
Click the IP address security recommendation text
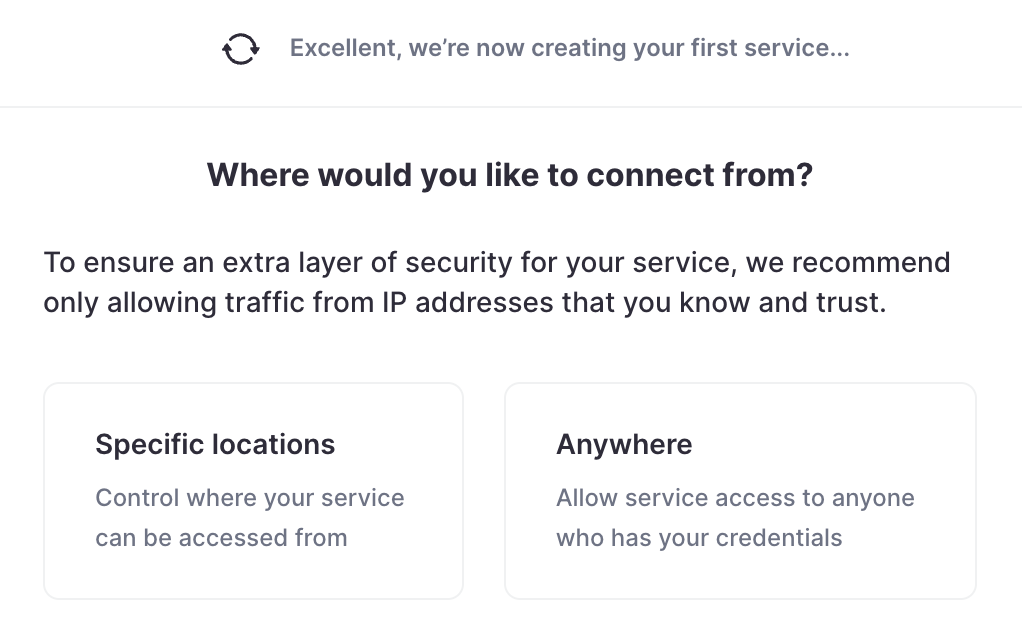496,282
